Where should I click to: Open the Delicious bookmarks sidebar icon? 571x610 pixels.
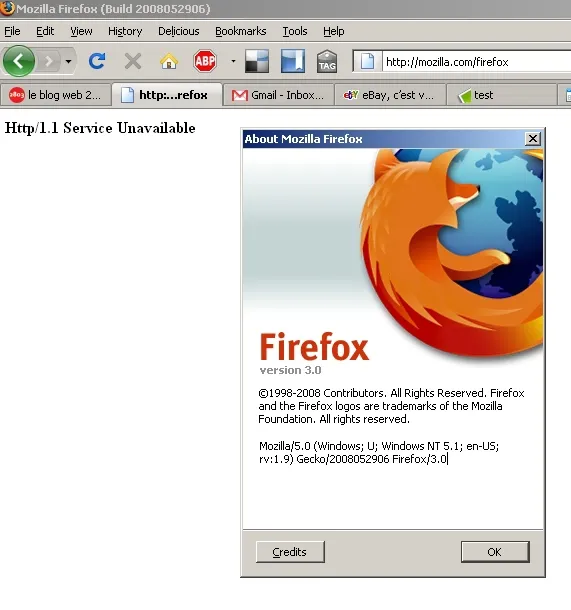[x=293, y=61]
